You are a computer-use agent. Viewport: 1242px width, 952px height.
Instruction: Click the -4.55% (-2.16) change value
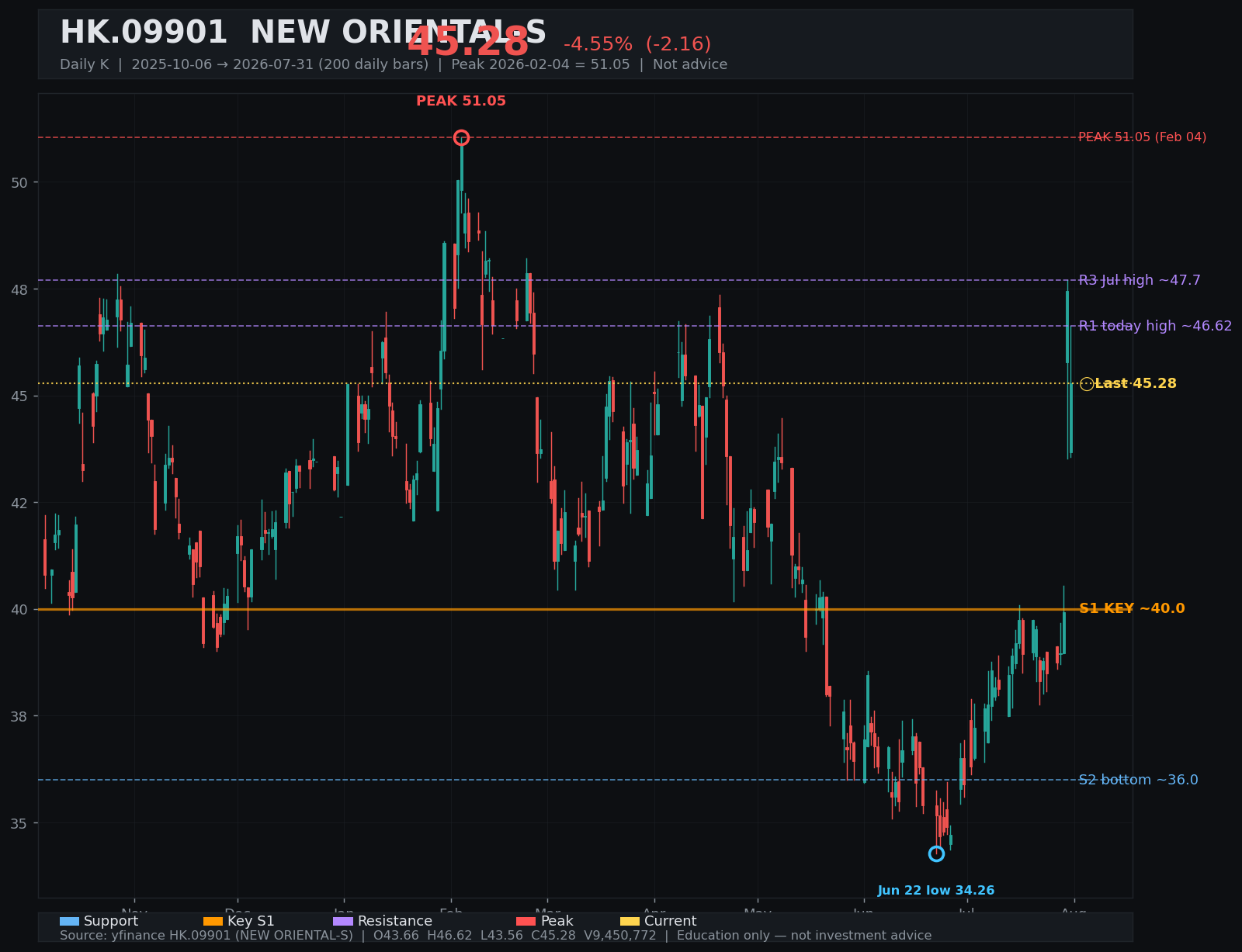pos(637,45)
